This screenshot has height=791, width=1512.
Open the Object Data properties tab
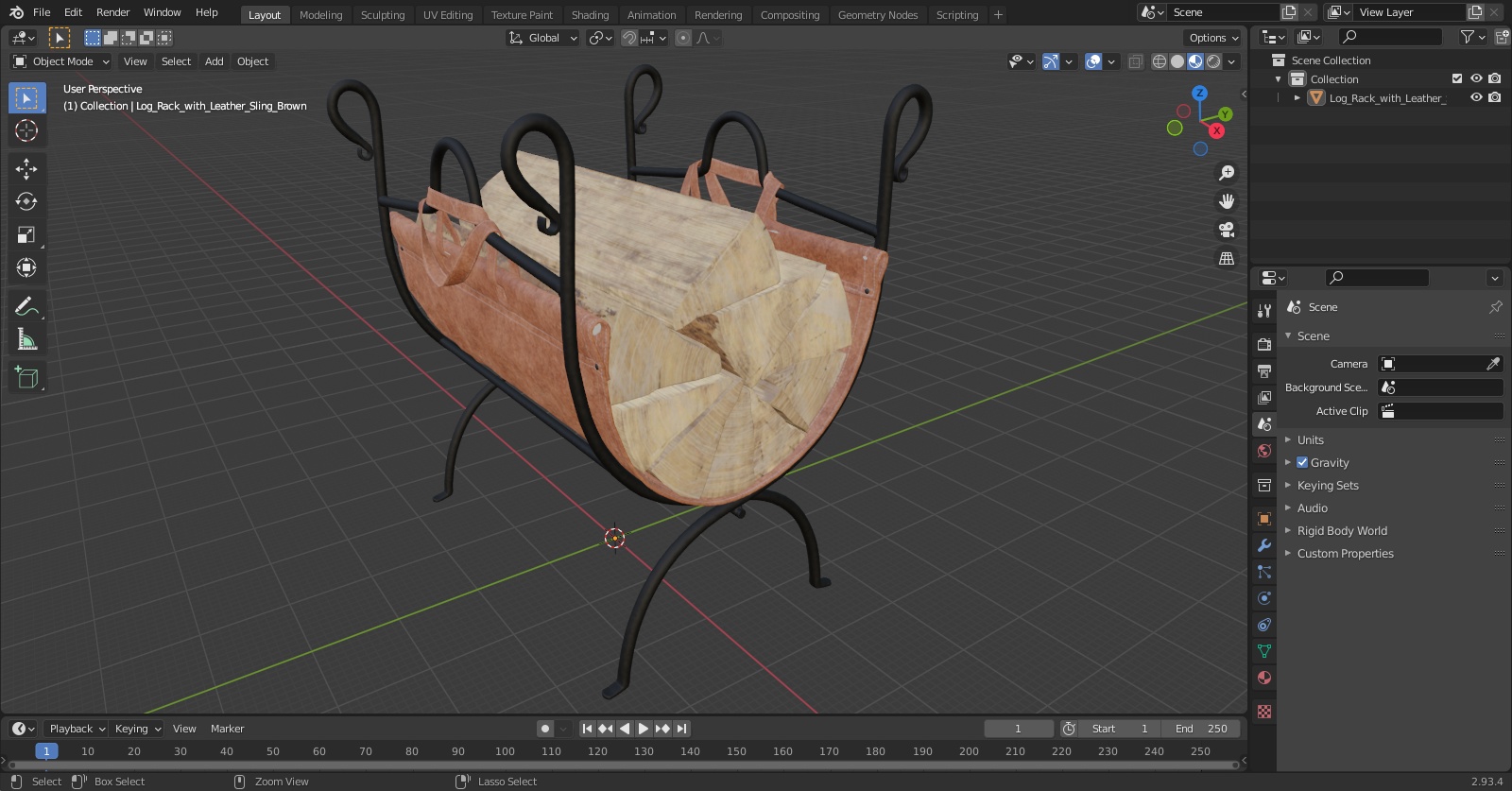click(x=1264, y=651)
